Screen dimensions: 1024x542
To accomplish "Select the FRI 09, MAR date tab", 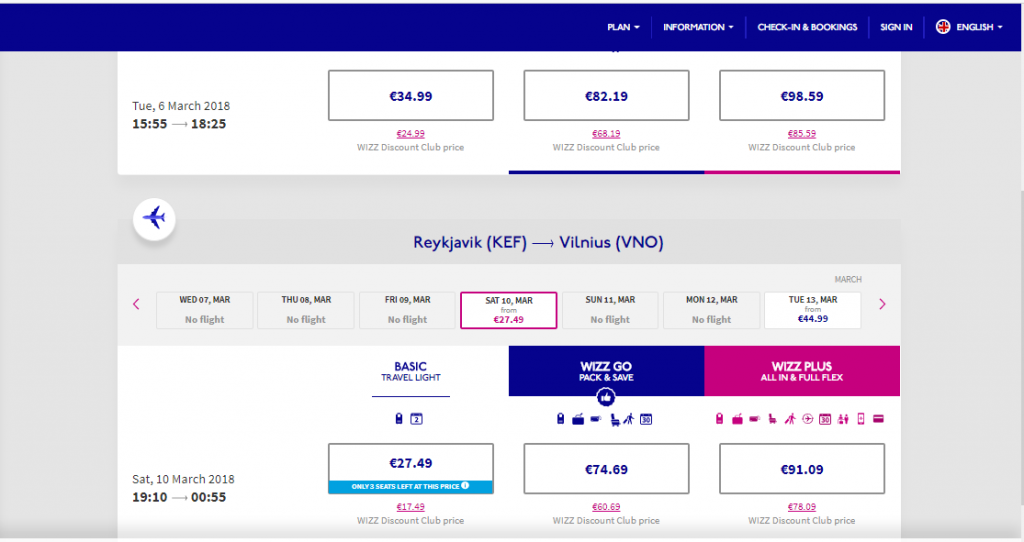I will (408, 310).
